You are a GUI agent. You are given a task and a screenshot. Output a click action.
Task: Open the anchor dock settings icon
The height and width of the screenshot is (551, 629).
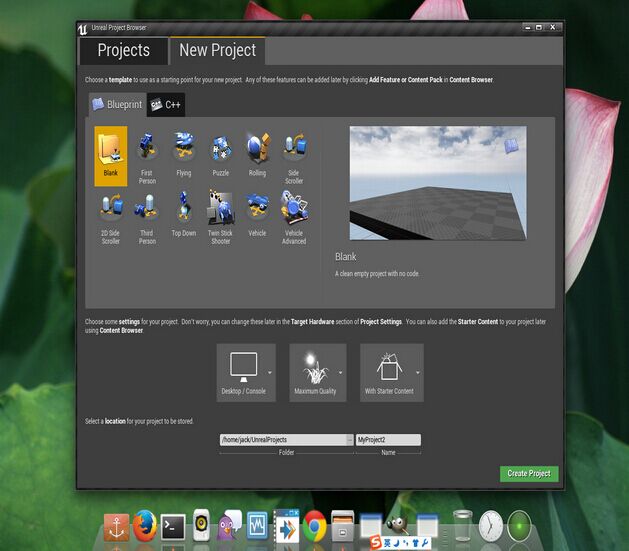tap(116, 527)
